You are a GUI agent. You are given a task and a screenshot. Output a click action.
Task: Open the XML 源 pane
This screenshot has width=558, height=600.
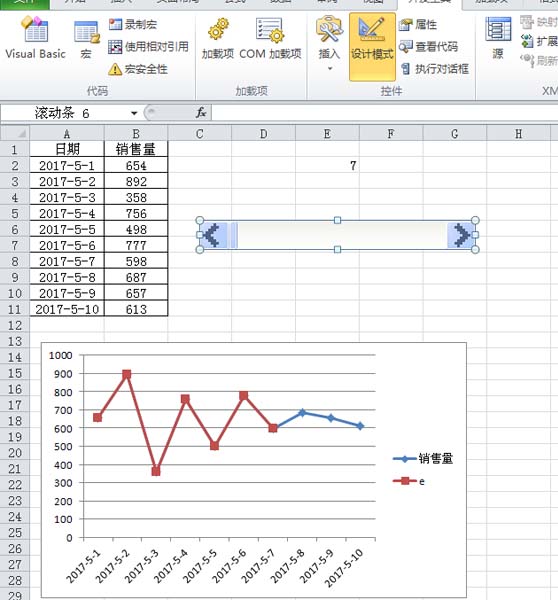point(498,38)
